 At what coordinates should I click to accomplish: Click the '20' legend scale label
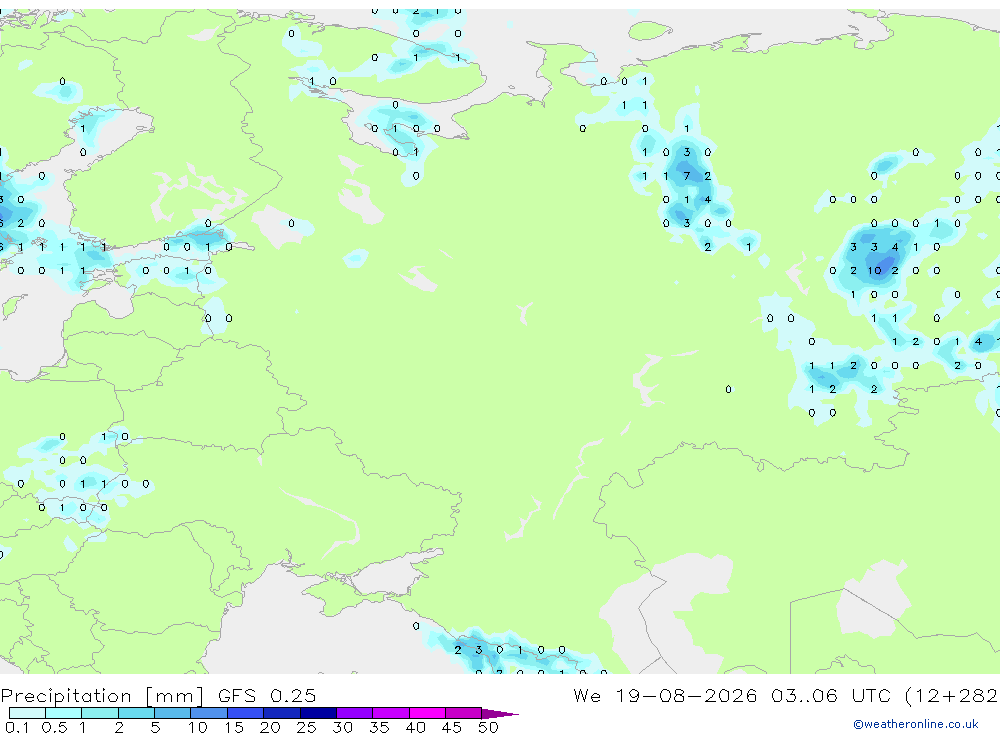pos(270,727)
